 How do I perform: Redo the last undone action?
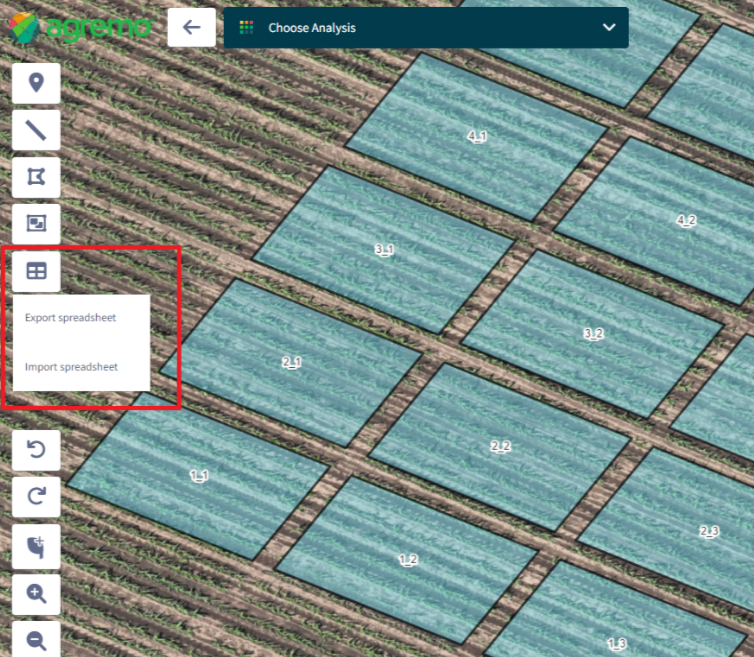[x=36, y=497]
